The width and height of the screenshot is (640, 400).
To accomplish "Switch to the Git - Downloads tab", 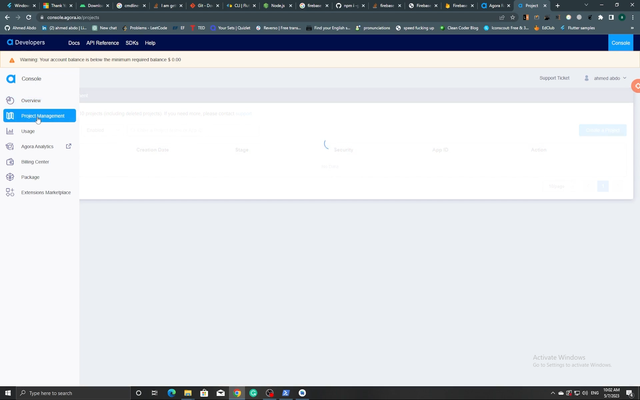I will 204,6.
